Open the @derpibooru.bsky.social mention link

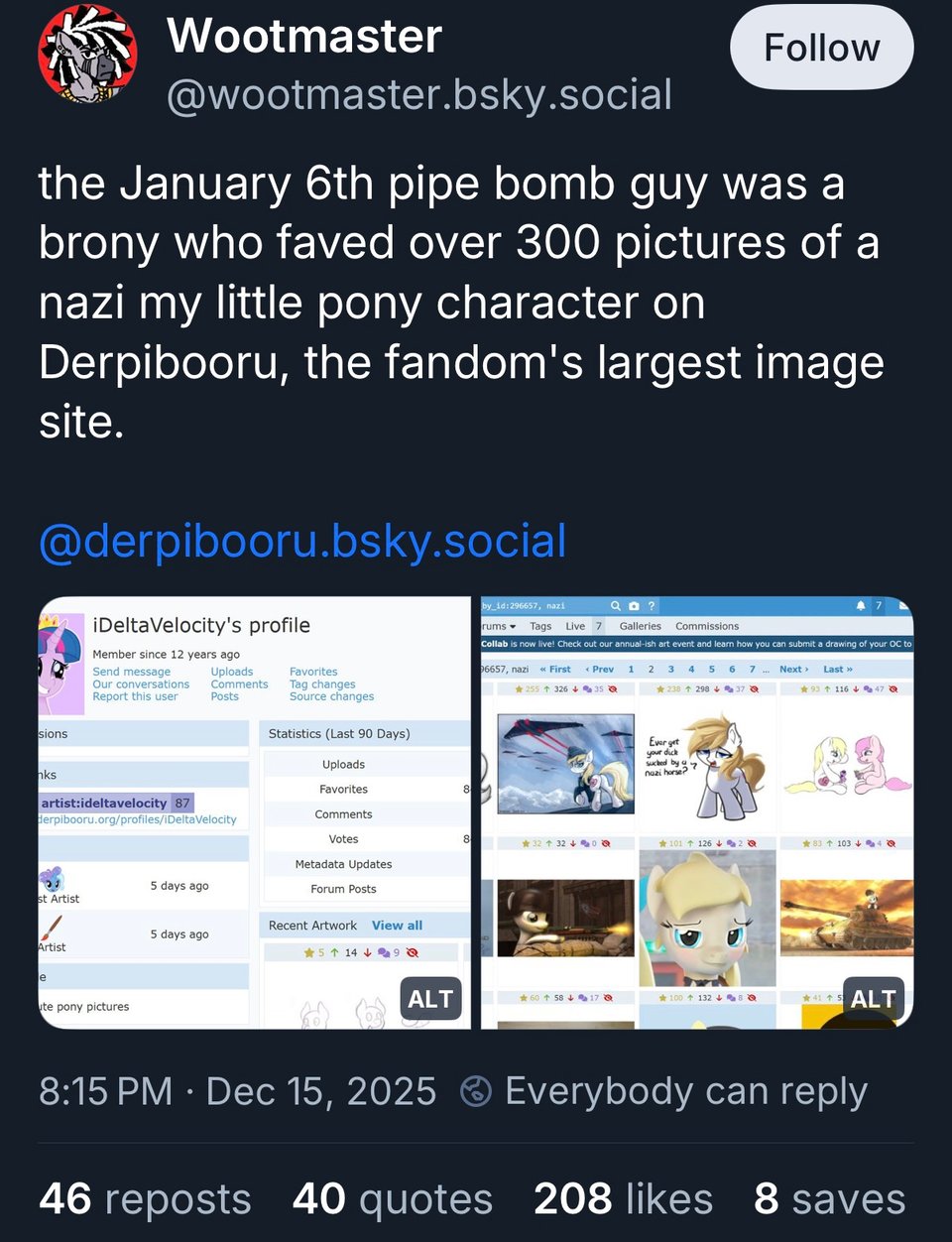coord(302,542)
